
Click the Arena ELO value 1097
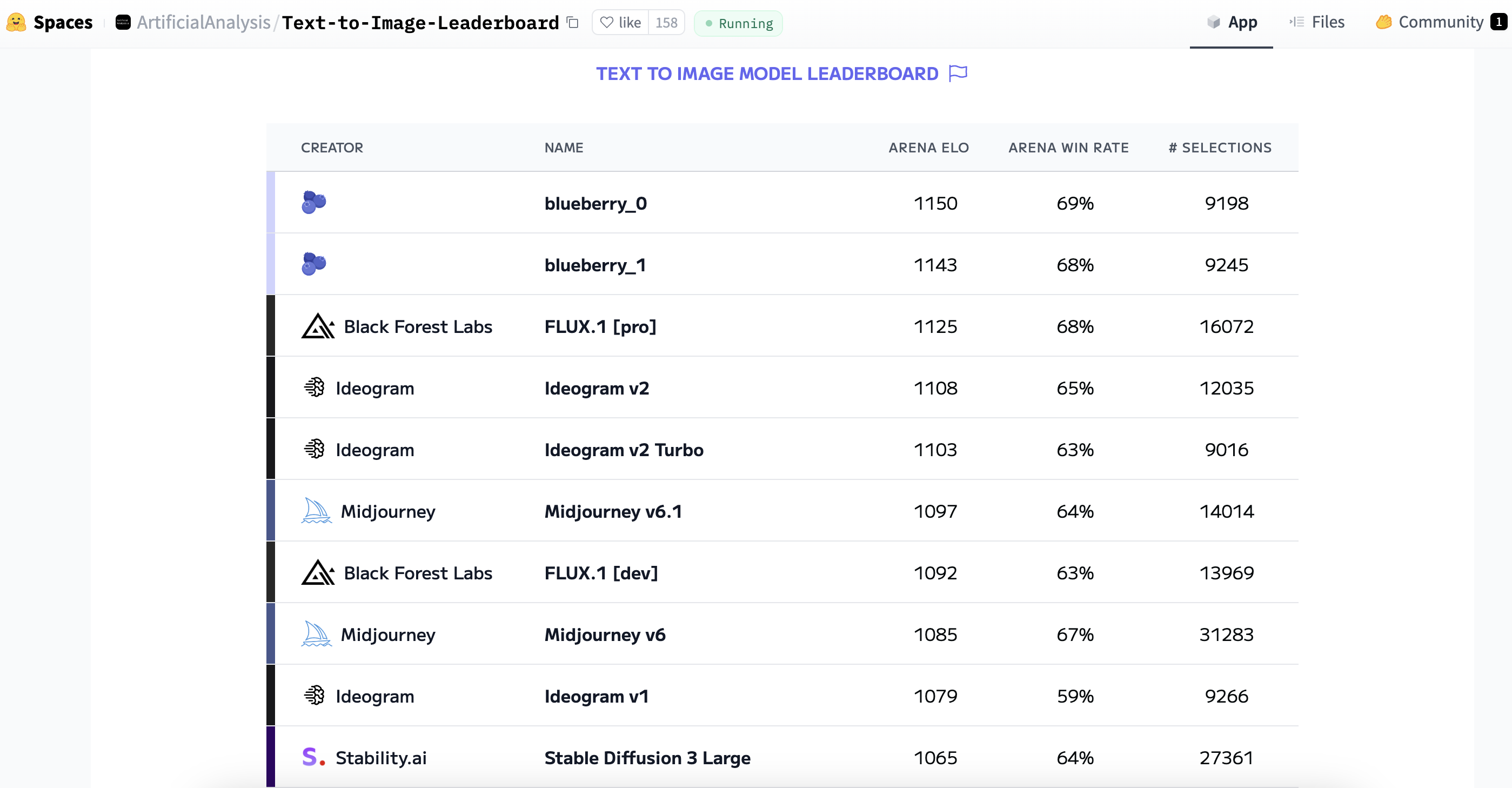coord(935,511)
